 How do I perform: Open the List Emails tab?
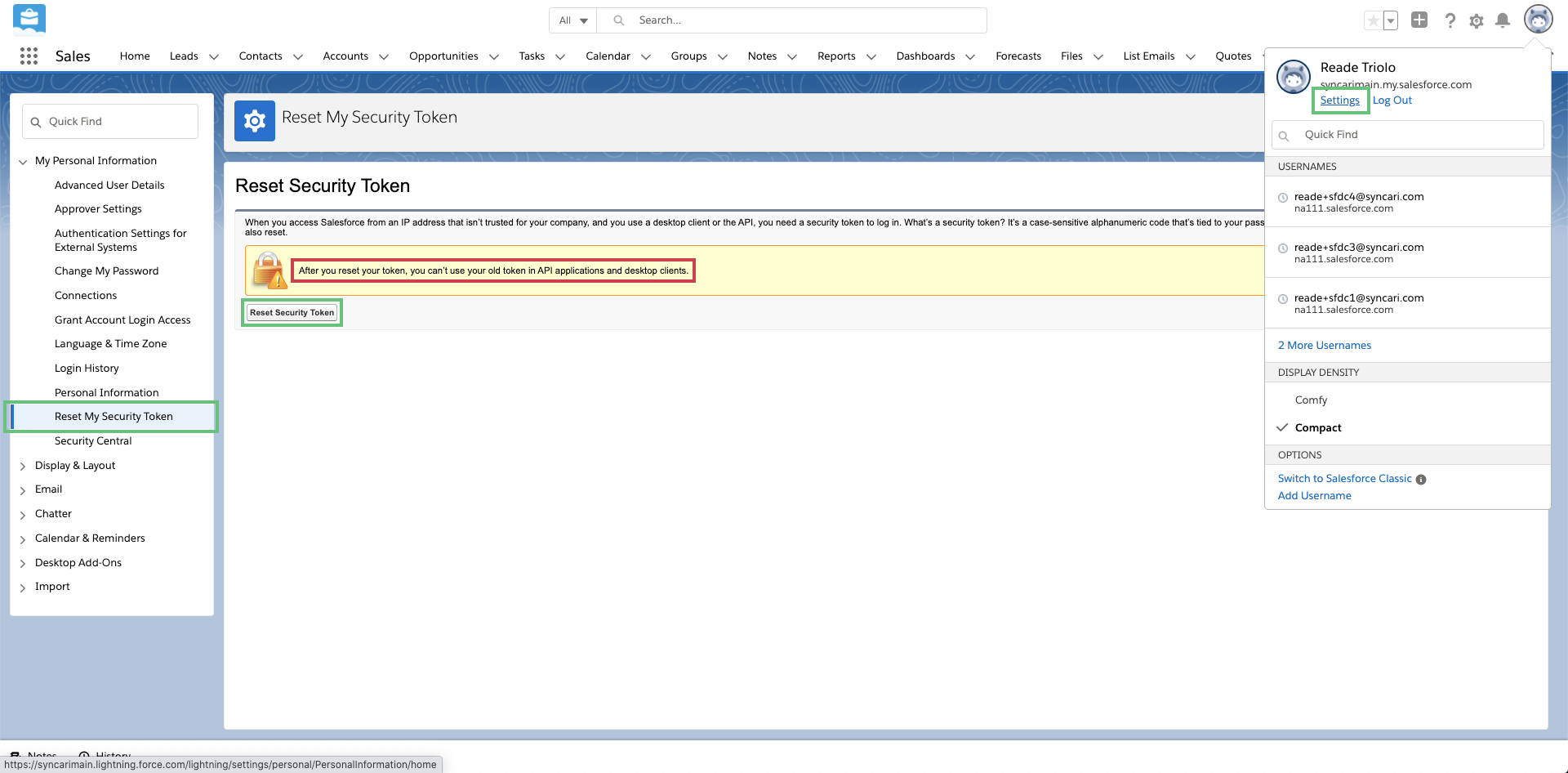click(x=1149, y=56)
